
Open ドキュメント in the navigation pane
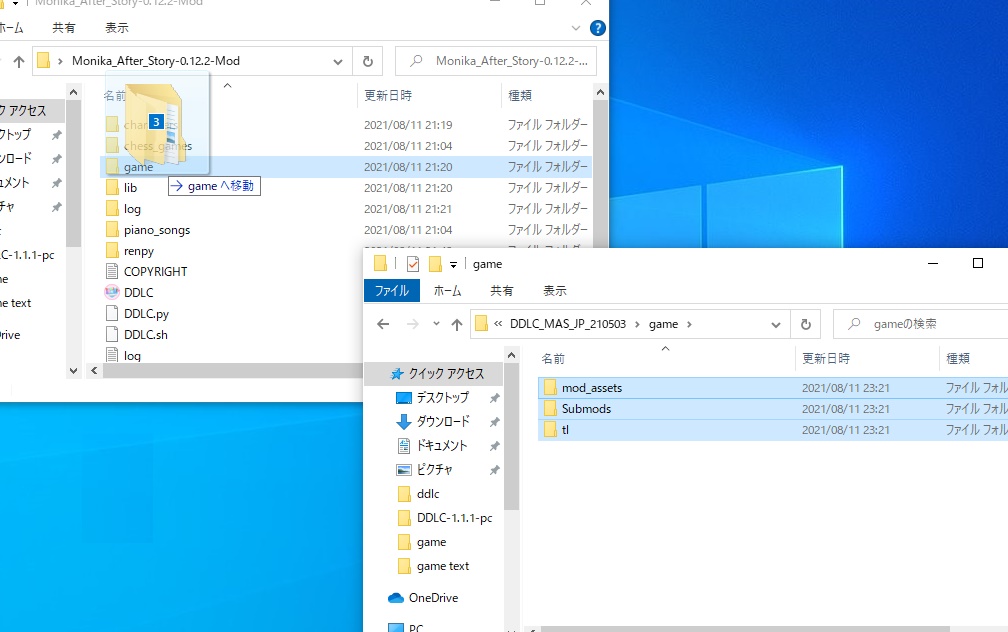point(442,446)
